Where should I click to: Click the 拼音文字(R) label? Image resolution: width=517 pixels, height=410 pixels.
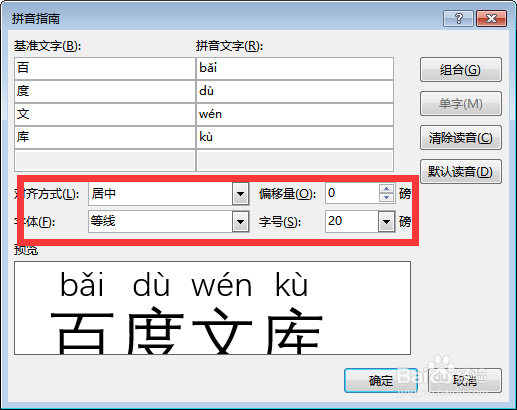(x=229, y=46)
